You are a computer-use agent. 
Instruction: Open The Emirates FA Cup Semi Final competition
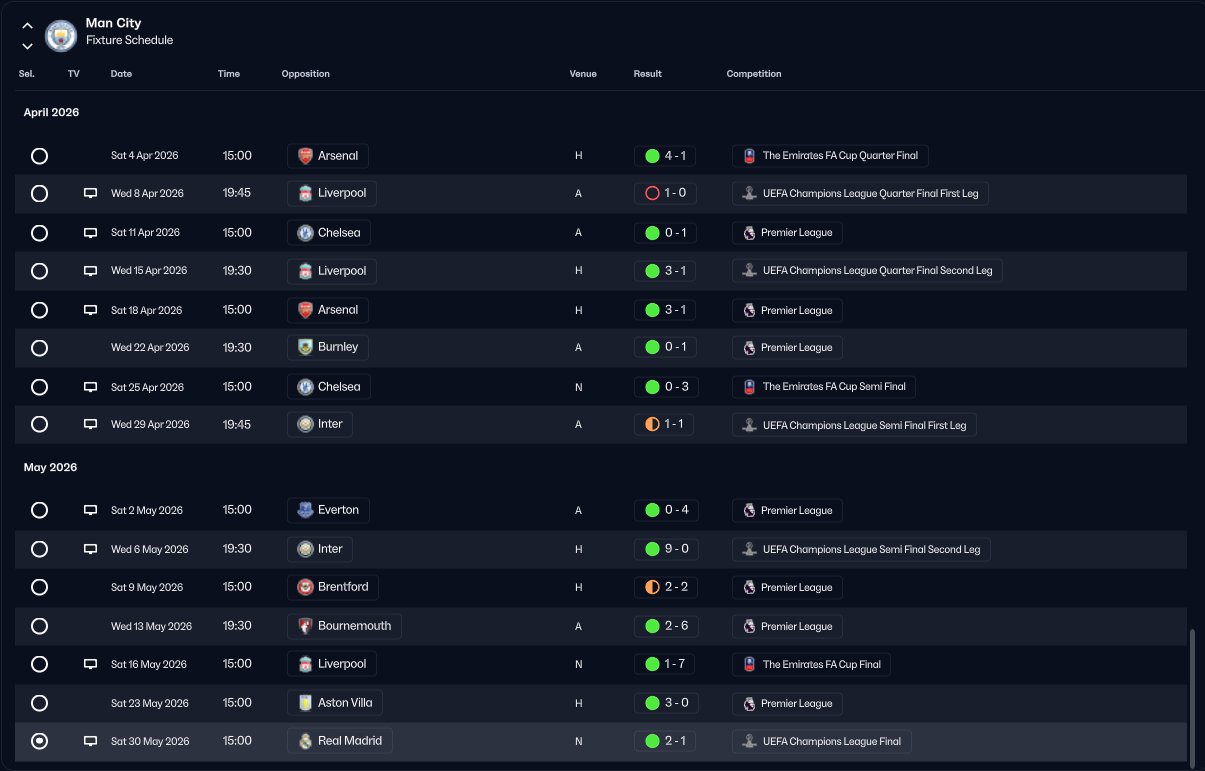824,387
